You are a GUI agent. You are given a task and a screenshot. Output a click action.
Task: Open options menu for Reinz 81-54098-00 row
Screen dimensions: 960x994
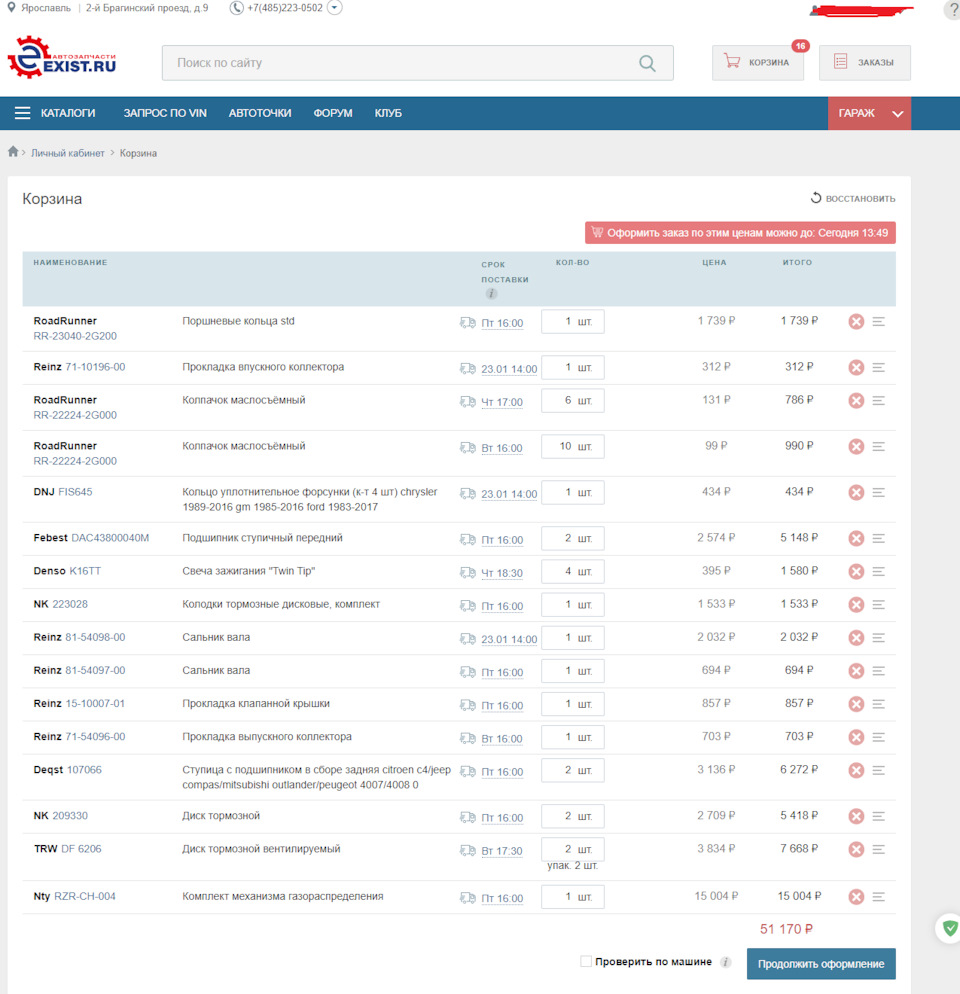coord(878,638)
